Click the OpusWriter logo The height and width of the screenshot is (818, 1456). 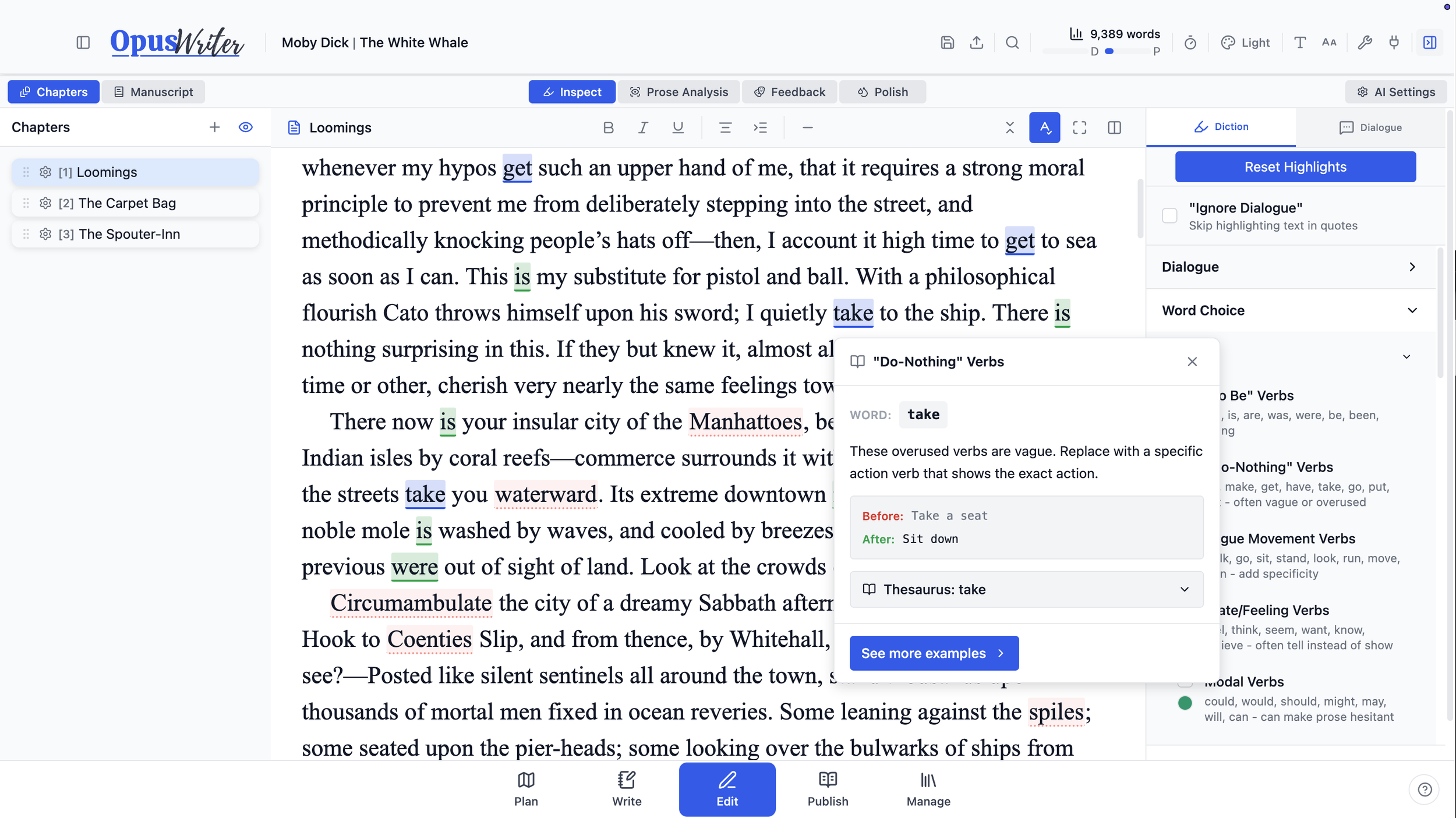coord(177,42)
